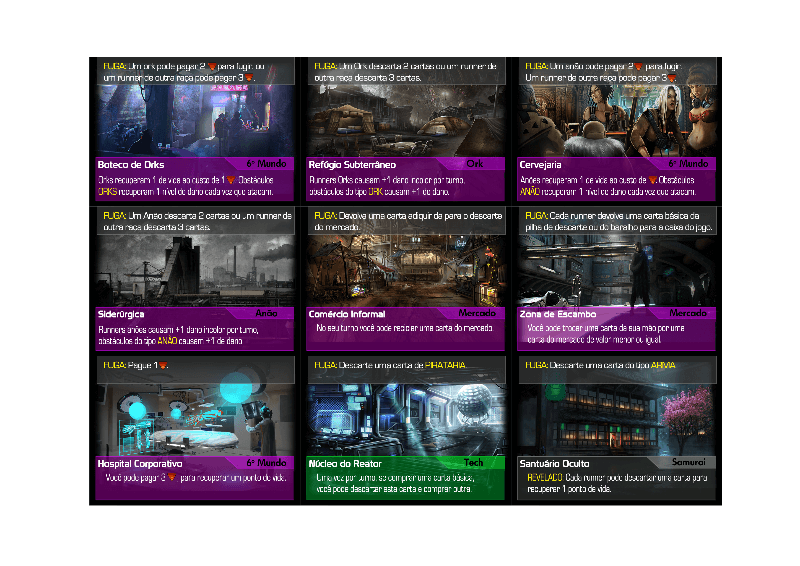Click the green description box on Núcleo do Reator
Image resolution: width=800 pixels, height=566 pixels.
(x=406, y=483)
